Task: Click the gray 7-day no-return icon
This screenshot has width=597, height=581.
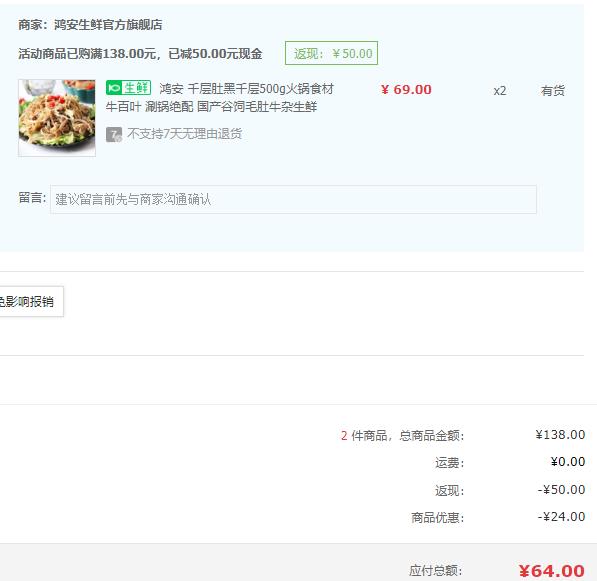Action: click(x=114, y=134)
